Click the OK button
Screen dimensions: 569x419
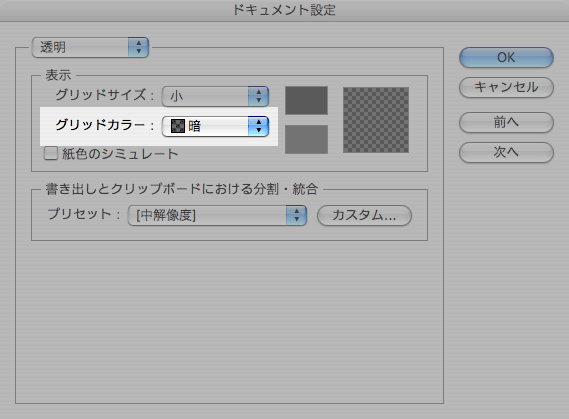click(x=506, y=57)
